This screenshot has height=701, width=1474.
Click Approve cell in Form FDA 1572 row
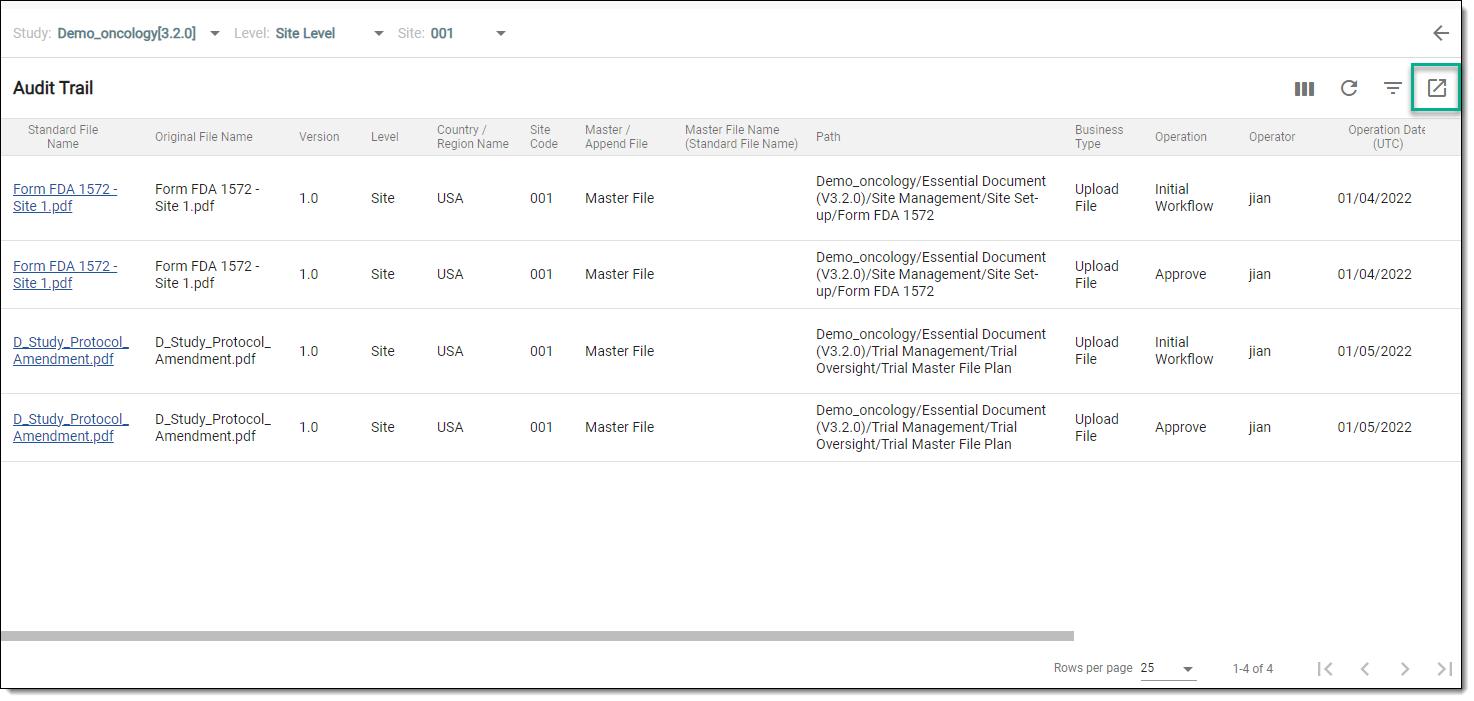(1180, 274)
